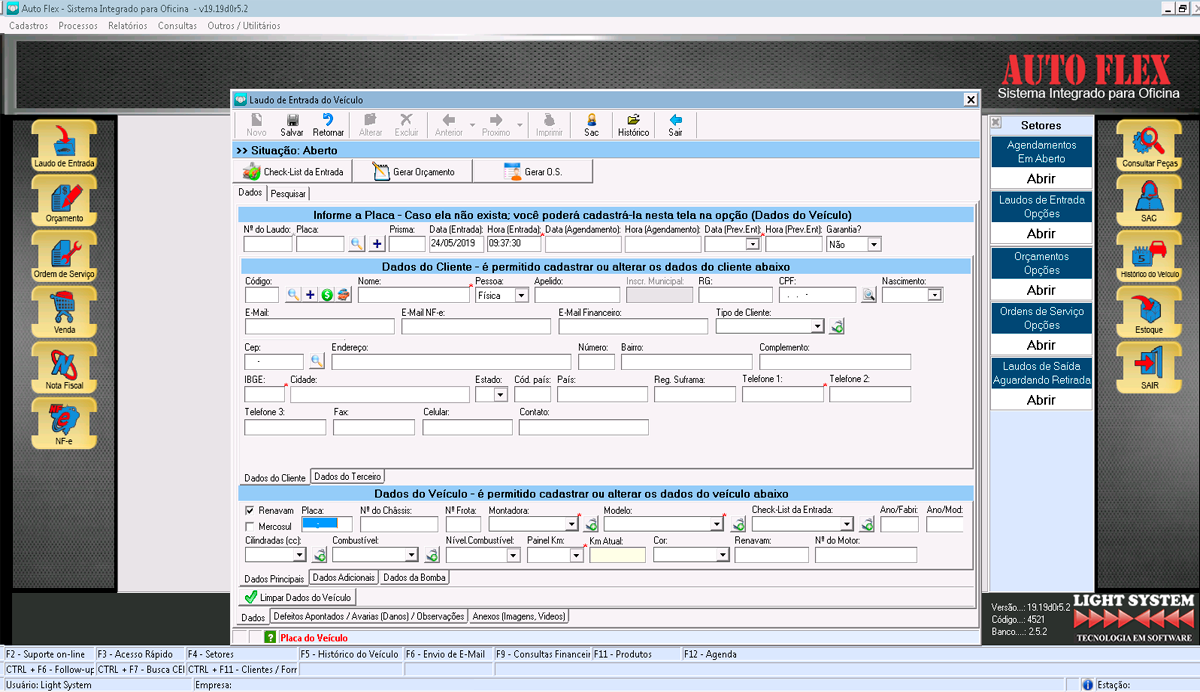Click the Check-List da Entrada button

coord(293,171)
